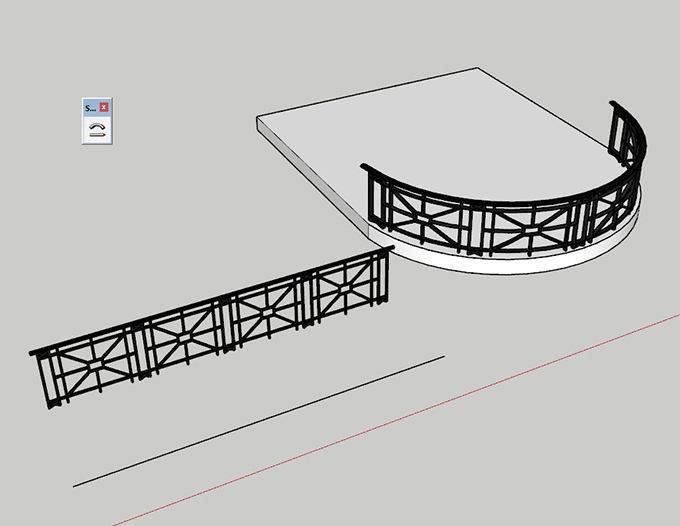The image size is (680, 526).
Task: Activate the Shape Bender tool icon
Action: [x=96, y=129]
